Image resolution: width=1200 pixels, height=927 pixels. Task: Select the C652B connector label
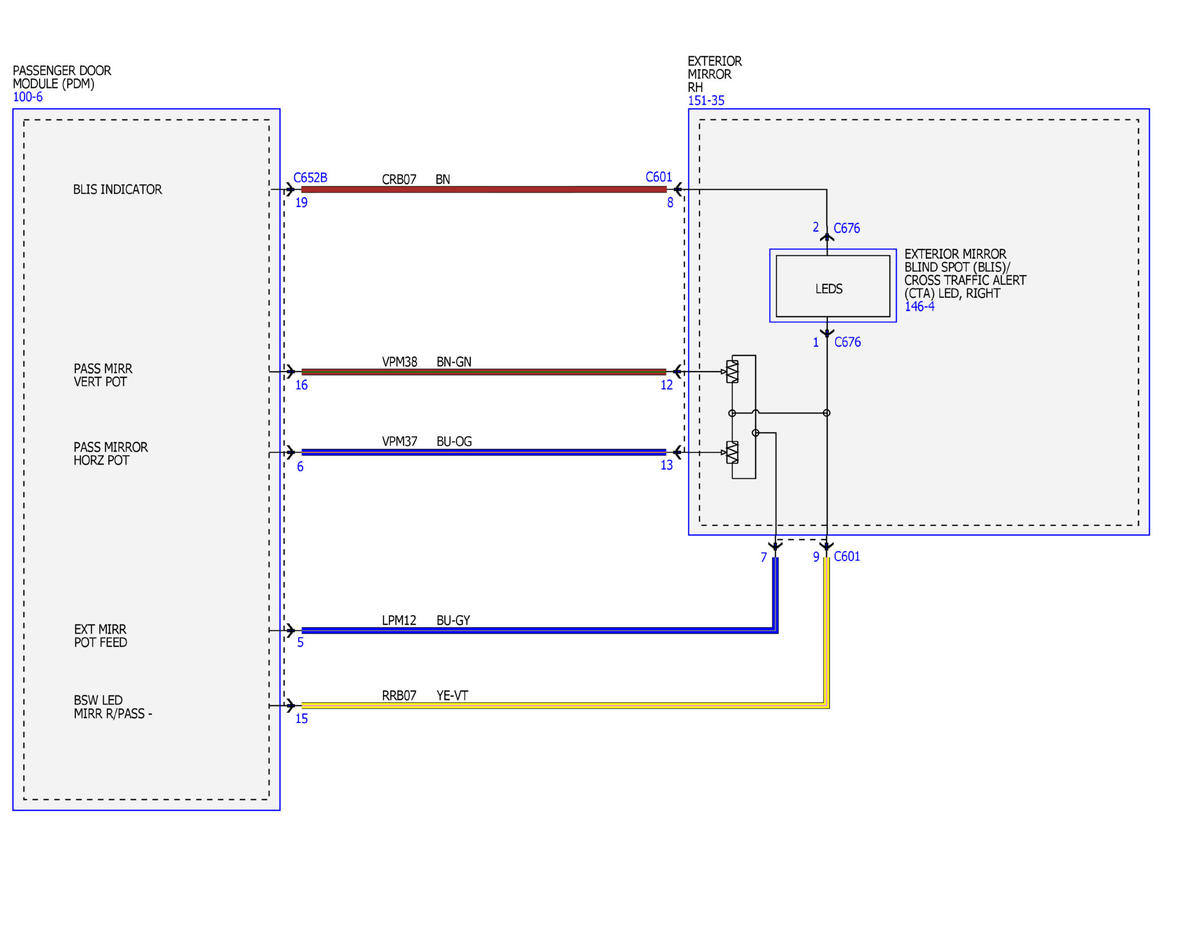(310, 177)
